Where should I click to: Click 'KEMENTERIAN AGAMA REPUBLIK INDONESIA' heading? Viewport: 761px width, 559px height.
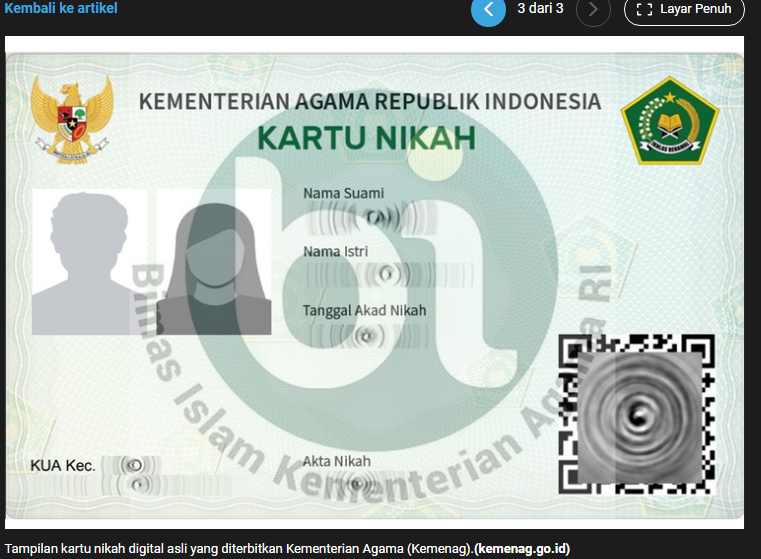click(370, 102)
